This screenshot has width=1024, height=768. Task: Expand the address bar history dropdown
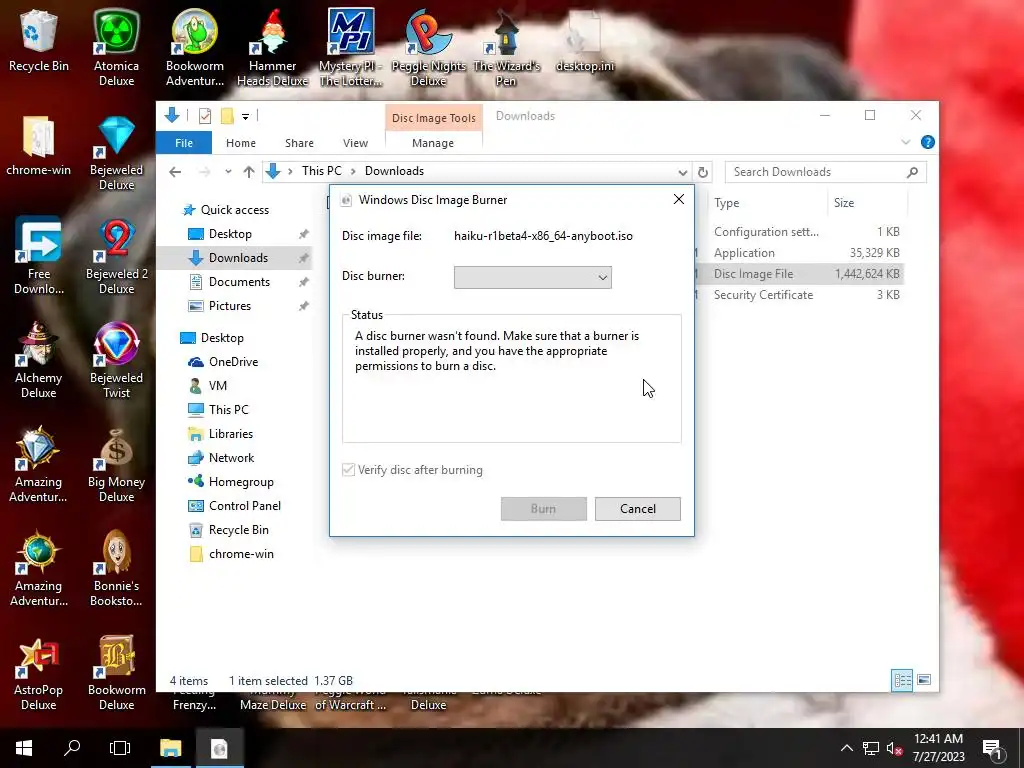[682, 172]
